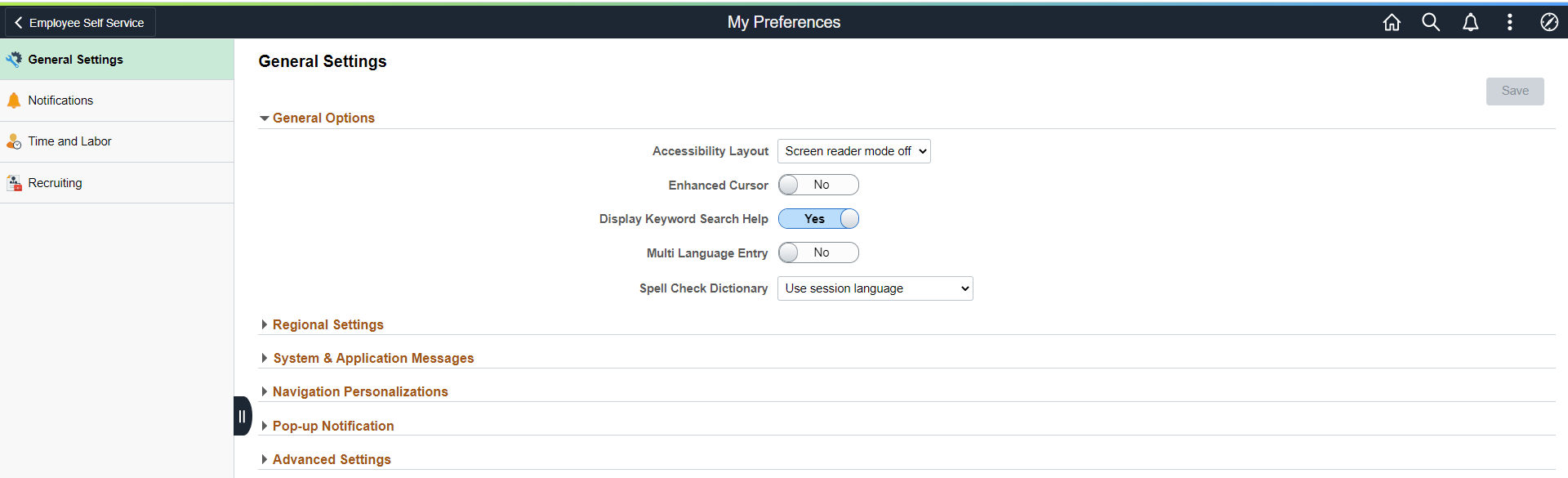Enable Multi Language Entry switch
The height and width of the screenshot is (478, 1568).
click(x=818, y=253)
